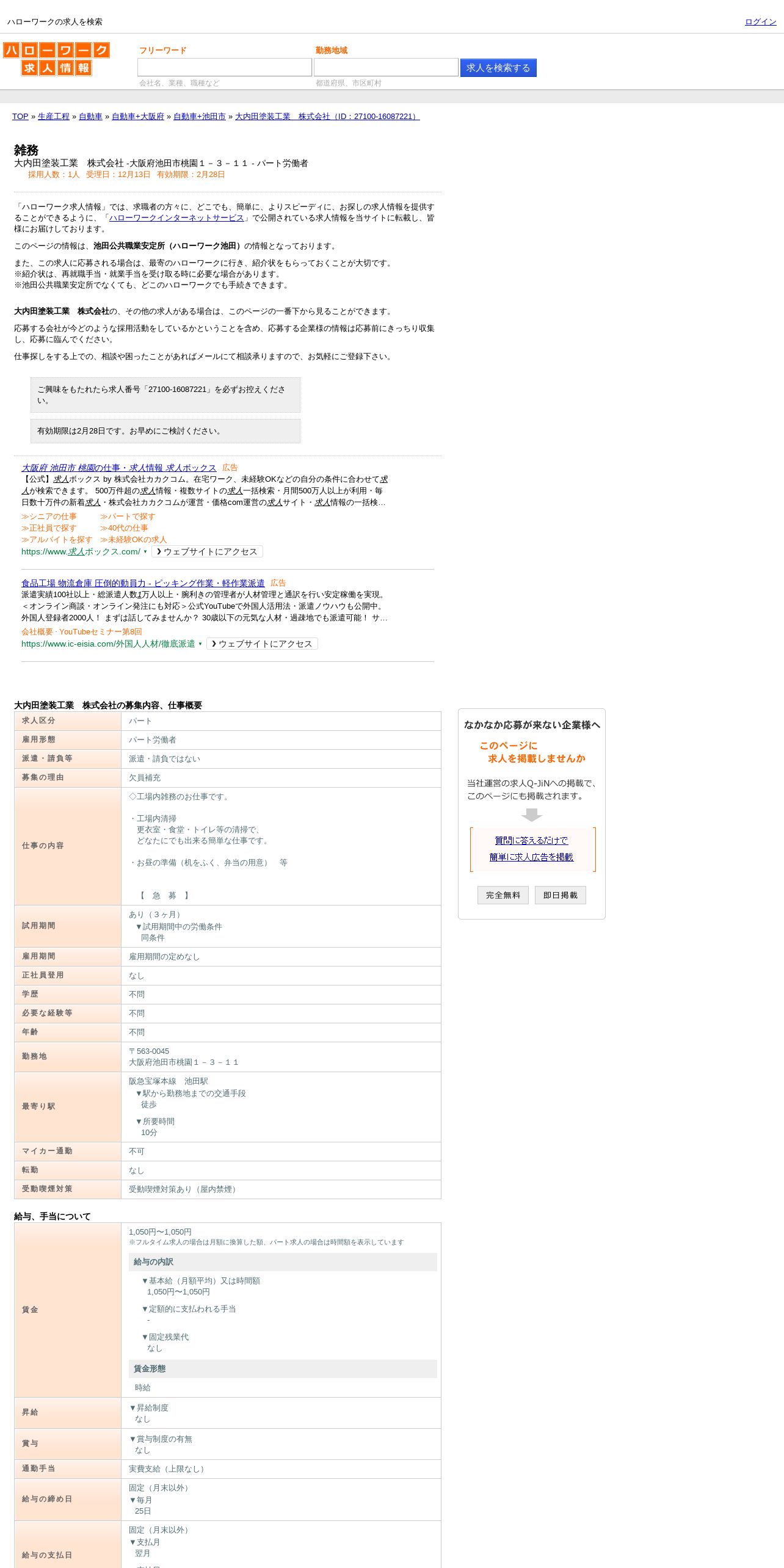Click the gray down arrow in sidebar
Viewport: 784px width, 1568px height.
click(x=532, y=815)
